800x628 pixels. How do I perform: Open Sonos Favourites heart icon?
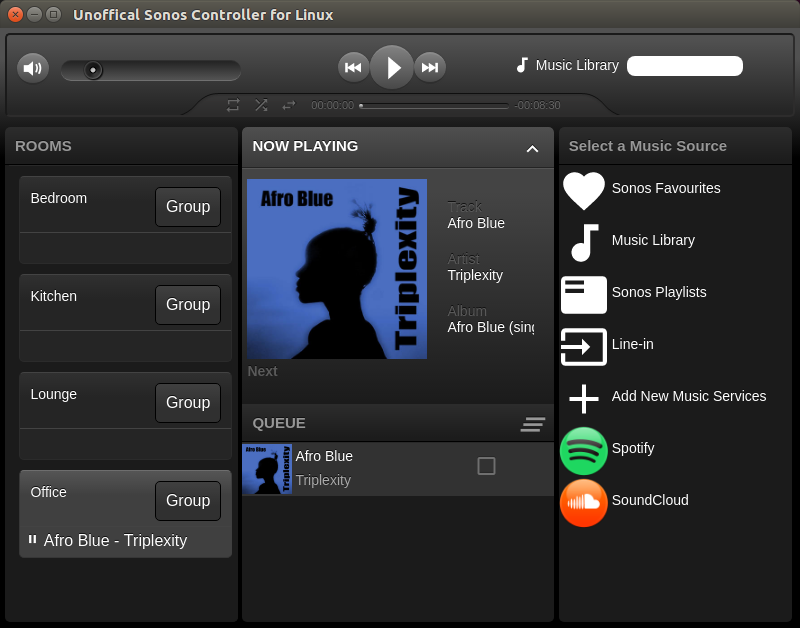coord(584,190)
